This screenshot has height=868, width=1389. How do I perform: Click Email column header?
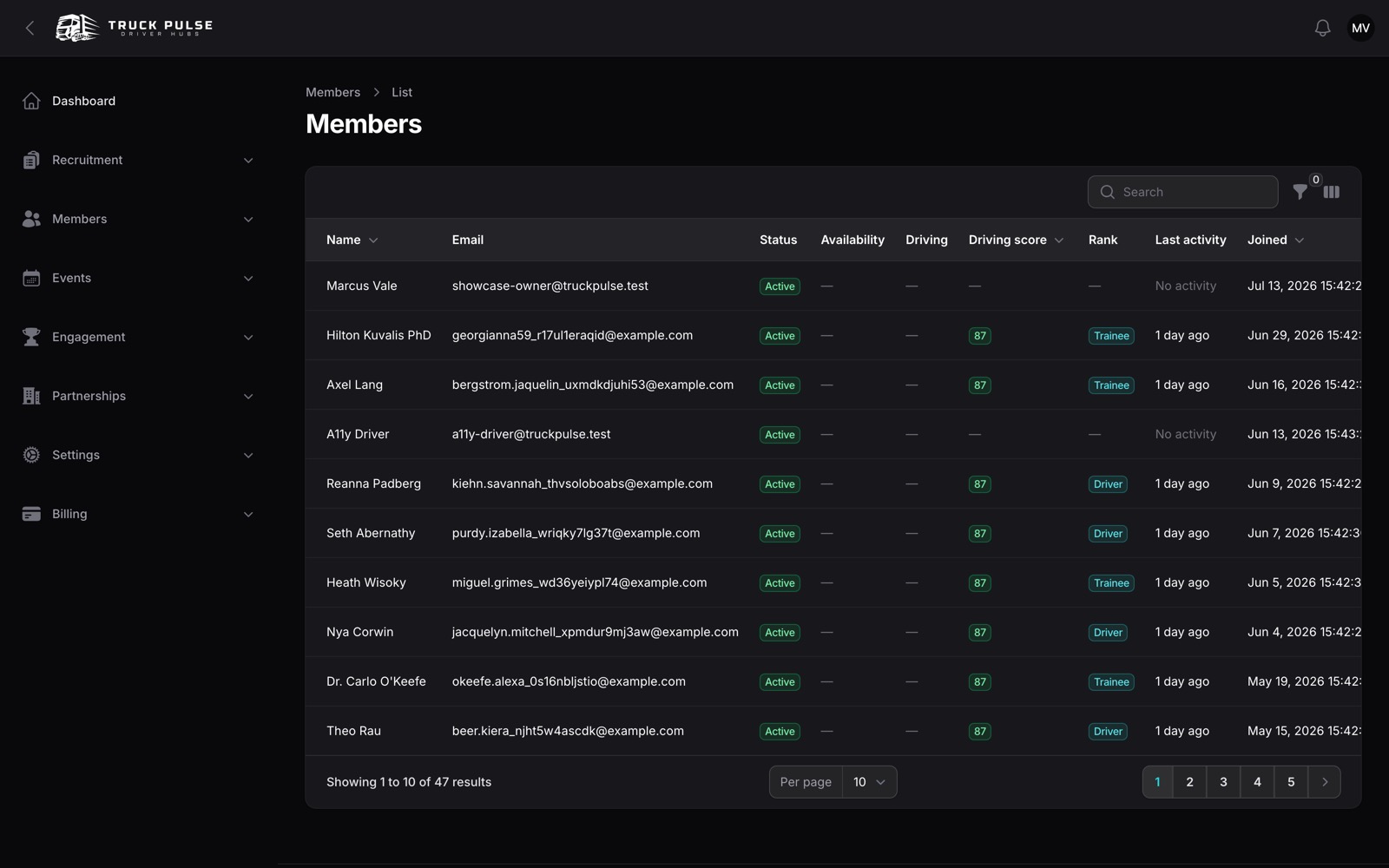(468, 240)
